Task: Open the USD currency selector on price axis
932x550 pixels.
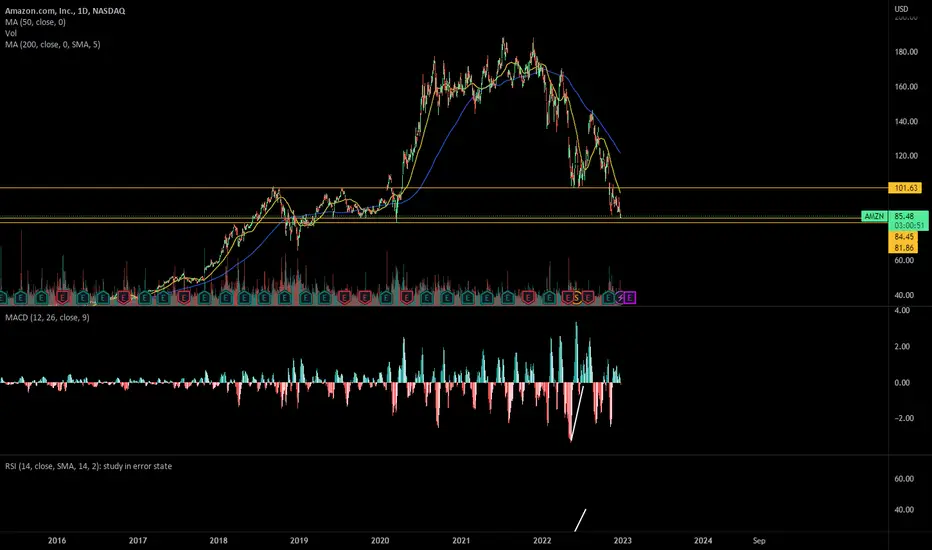Action: point(901,9)
